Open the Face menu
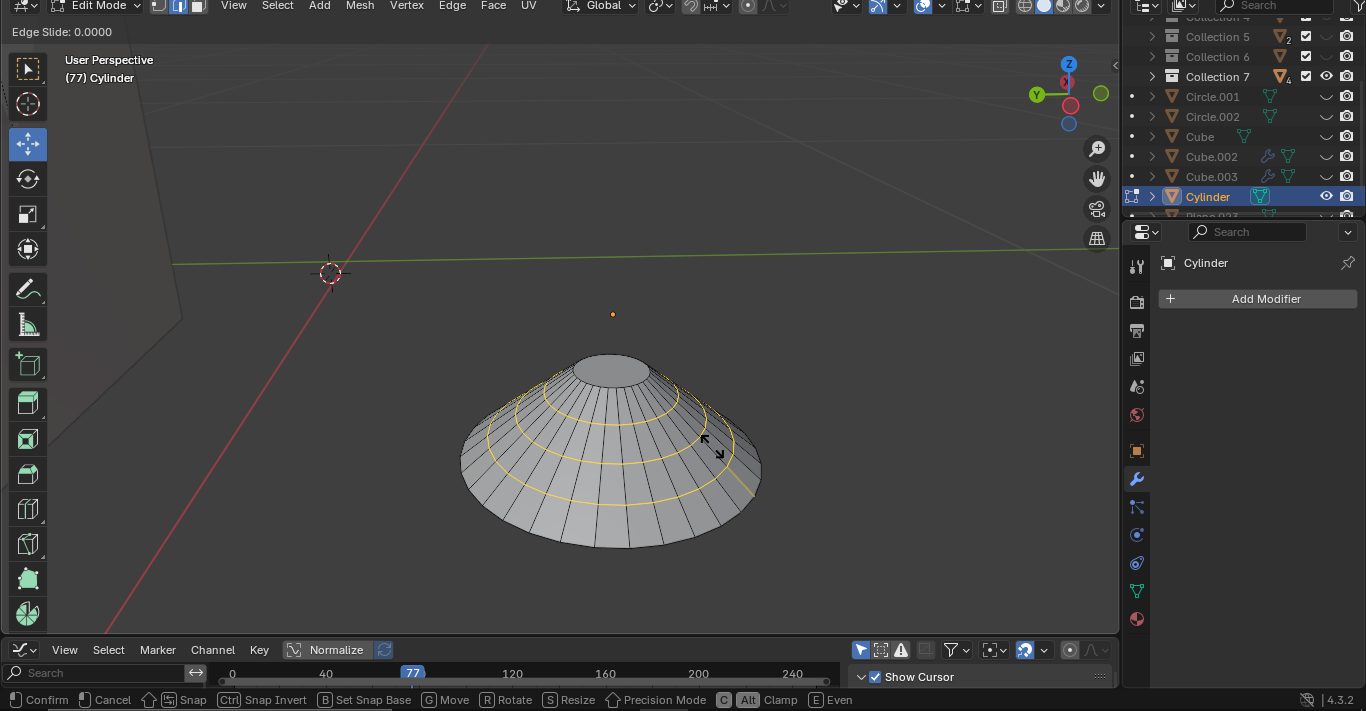The height and width of the screenshot is (711, 1366). [493, 6]
